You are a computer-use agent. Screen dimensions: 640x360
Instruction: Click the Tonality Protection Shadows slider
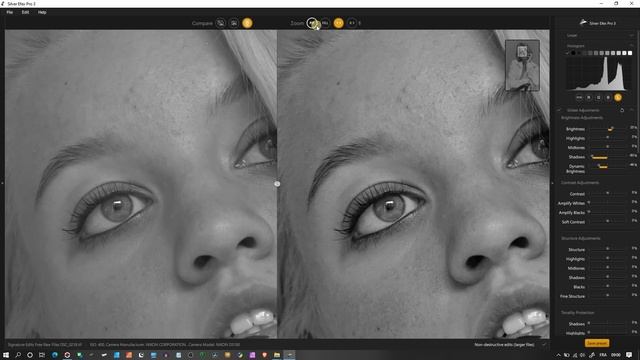click(x=608, y=324)
